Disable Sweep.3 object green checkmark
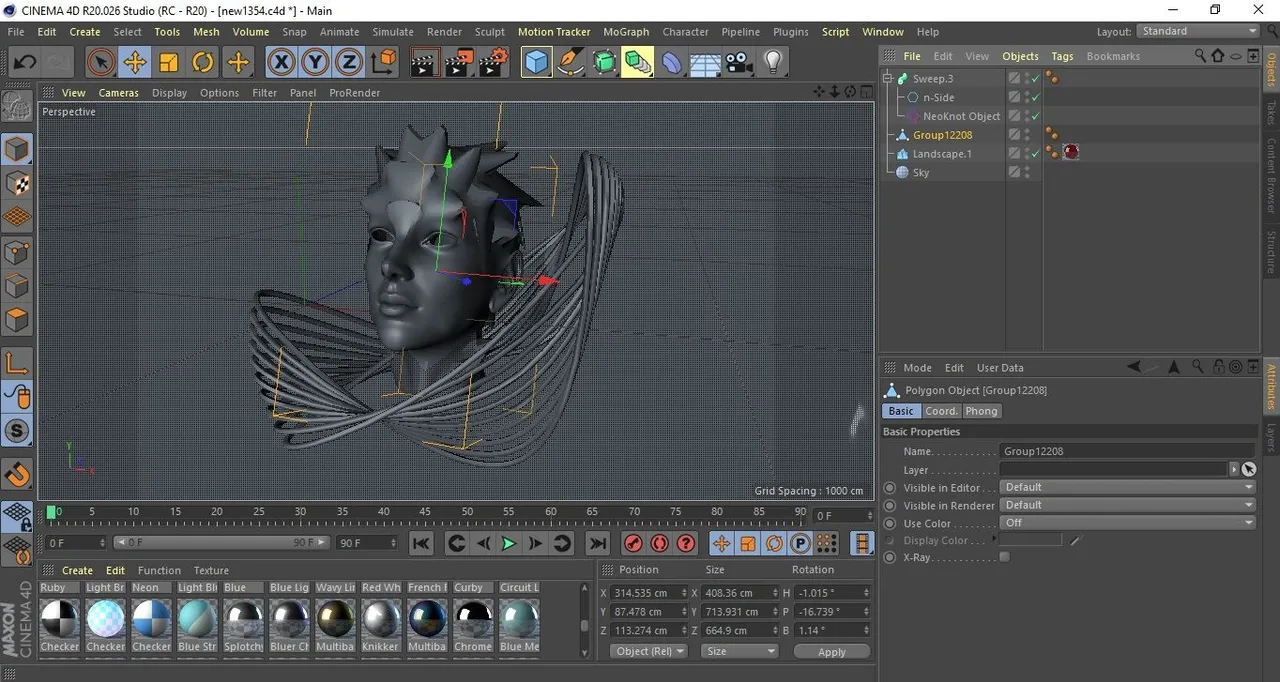 (x=1036, y=78)
